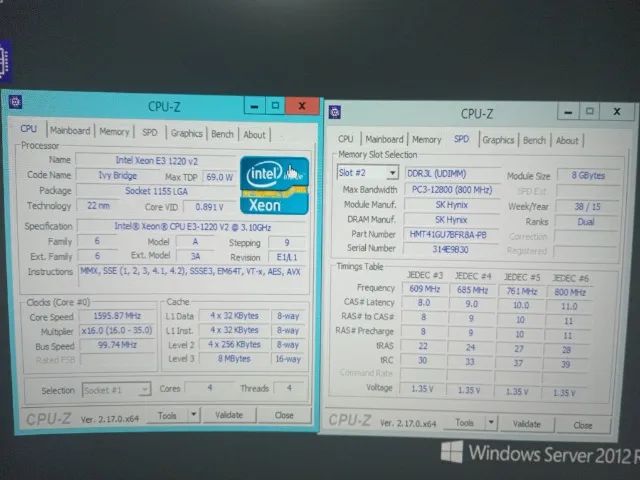Open About tab in left CPU-Z window

coord(254,135)
